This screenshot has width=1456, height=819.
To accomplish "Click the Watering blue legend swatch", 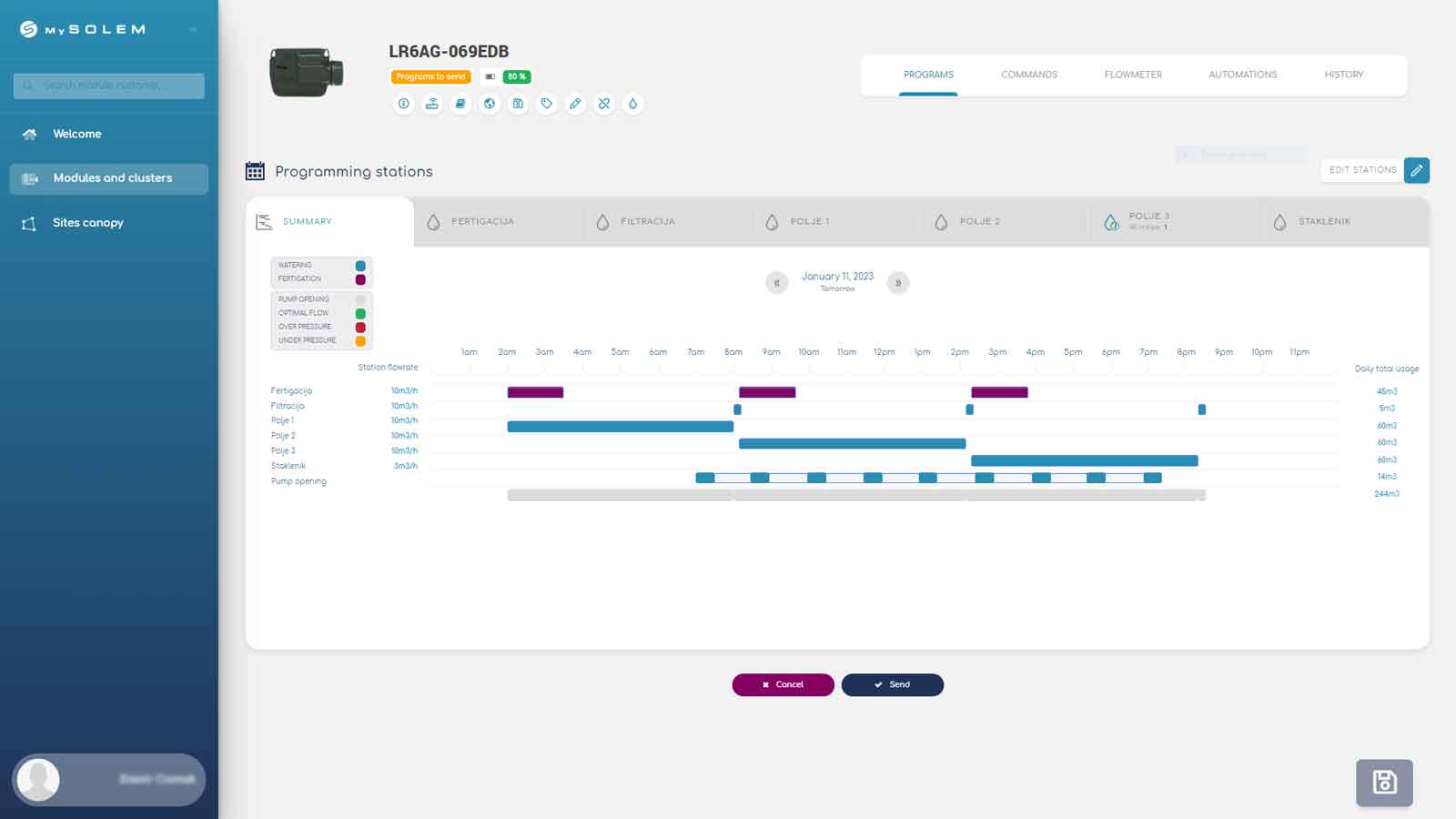I will tap(360, 266).
